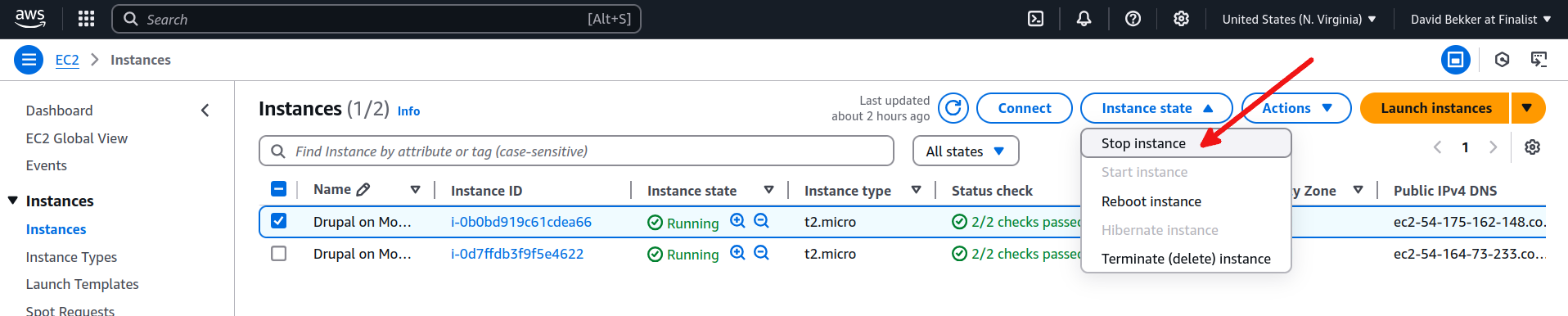The height and width of the screenshot is (316, 1568).
Task: Click ec2-54-164-73-233 DNS cell
Action: point(1469,254)
